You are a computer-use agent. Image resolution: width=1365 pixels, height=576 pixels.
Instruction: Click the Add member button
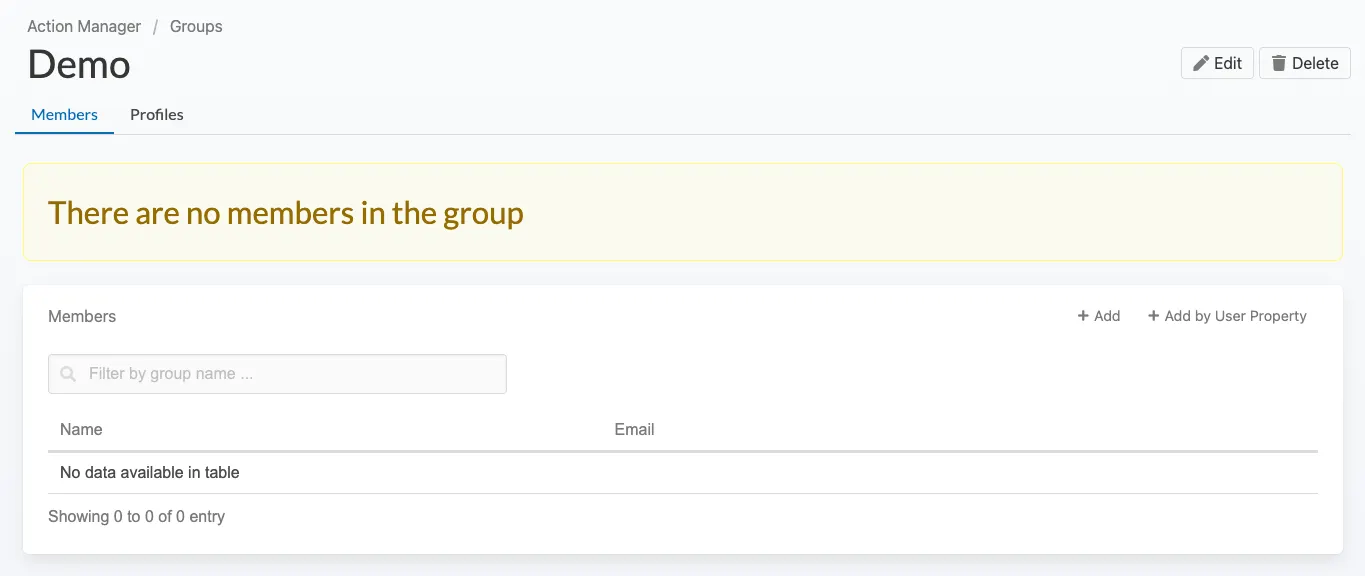click(x=1099, y=316)
